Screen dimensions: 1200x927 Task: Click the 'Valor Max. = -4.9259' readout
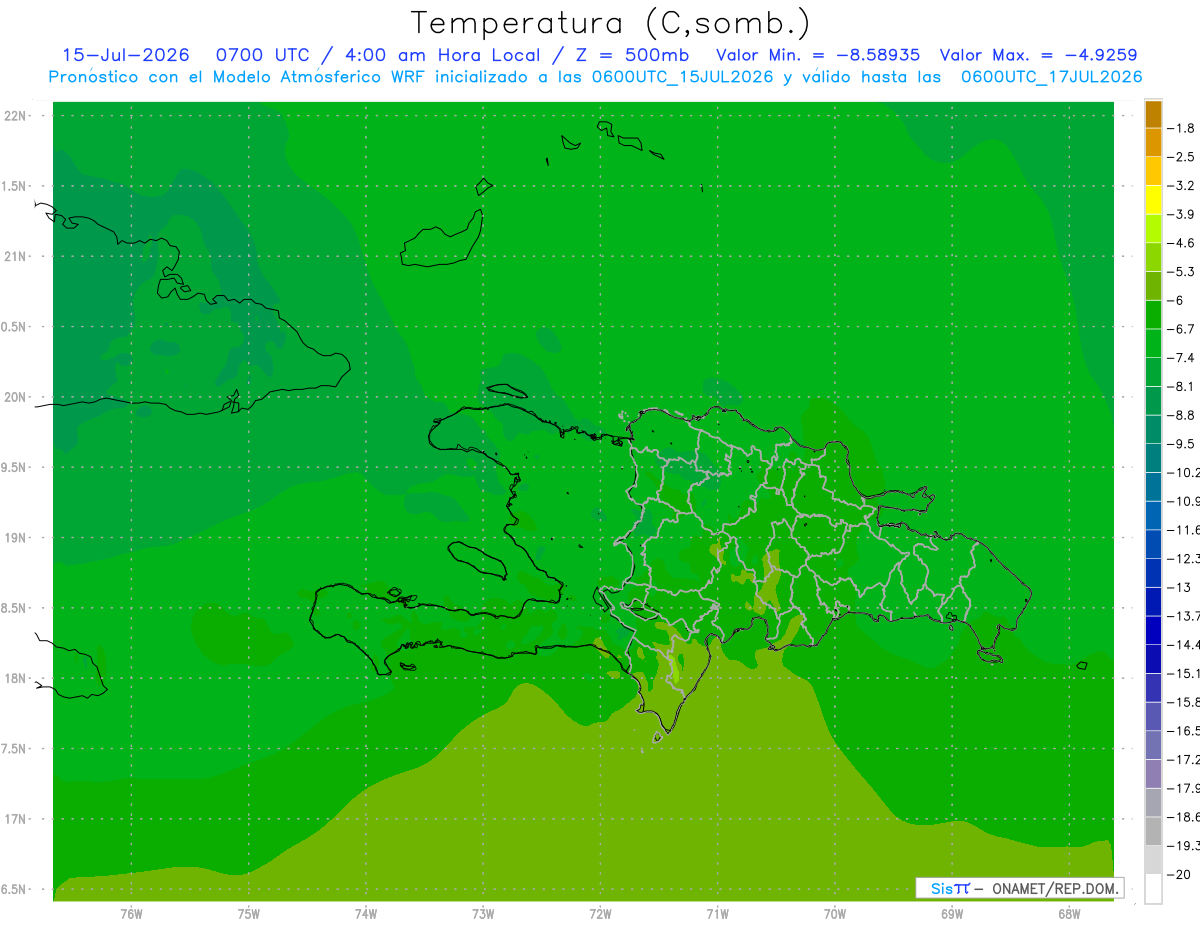tap(1038, 55)
